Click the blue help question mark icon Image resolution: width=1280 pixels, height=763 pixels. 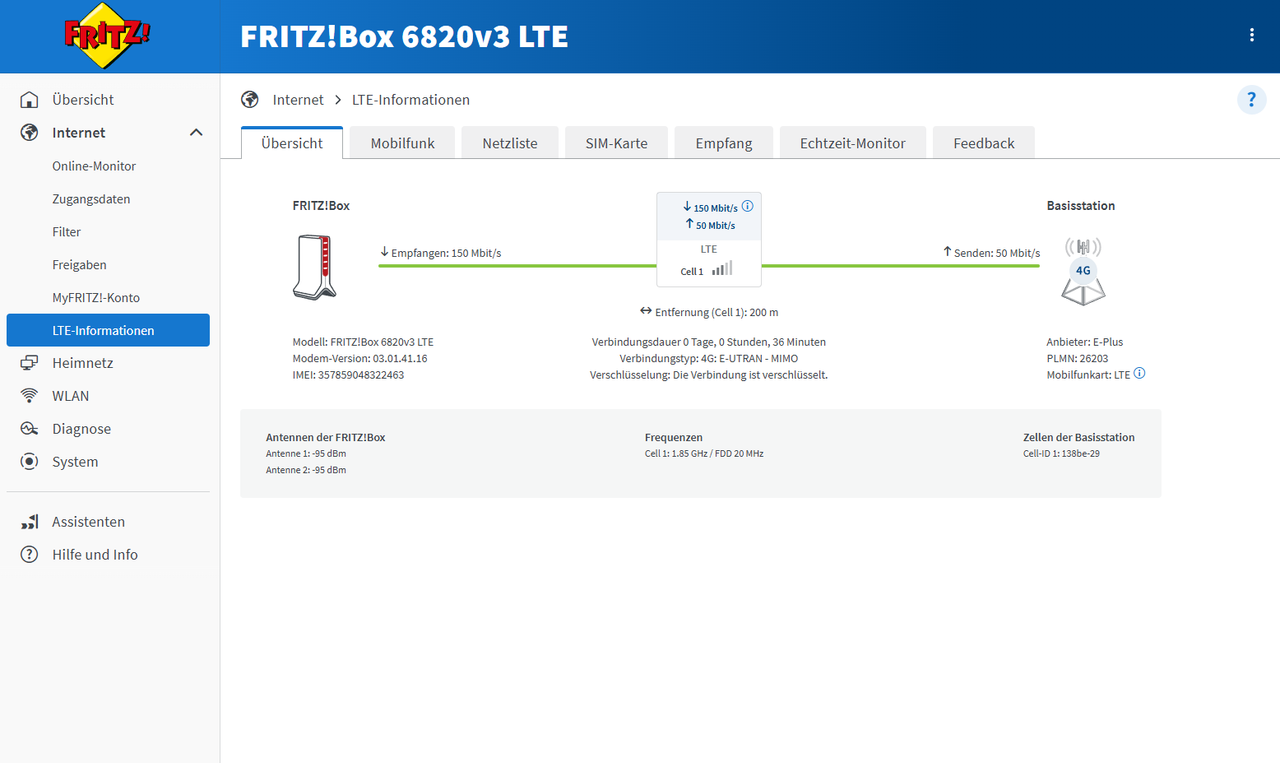click(x=1251, y=99)
